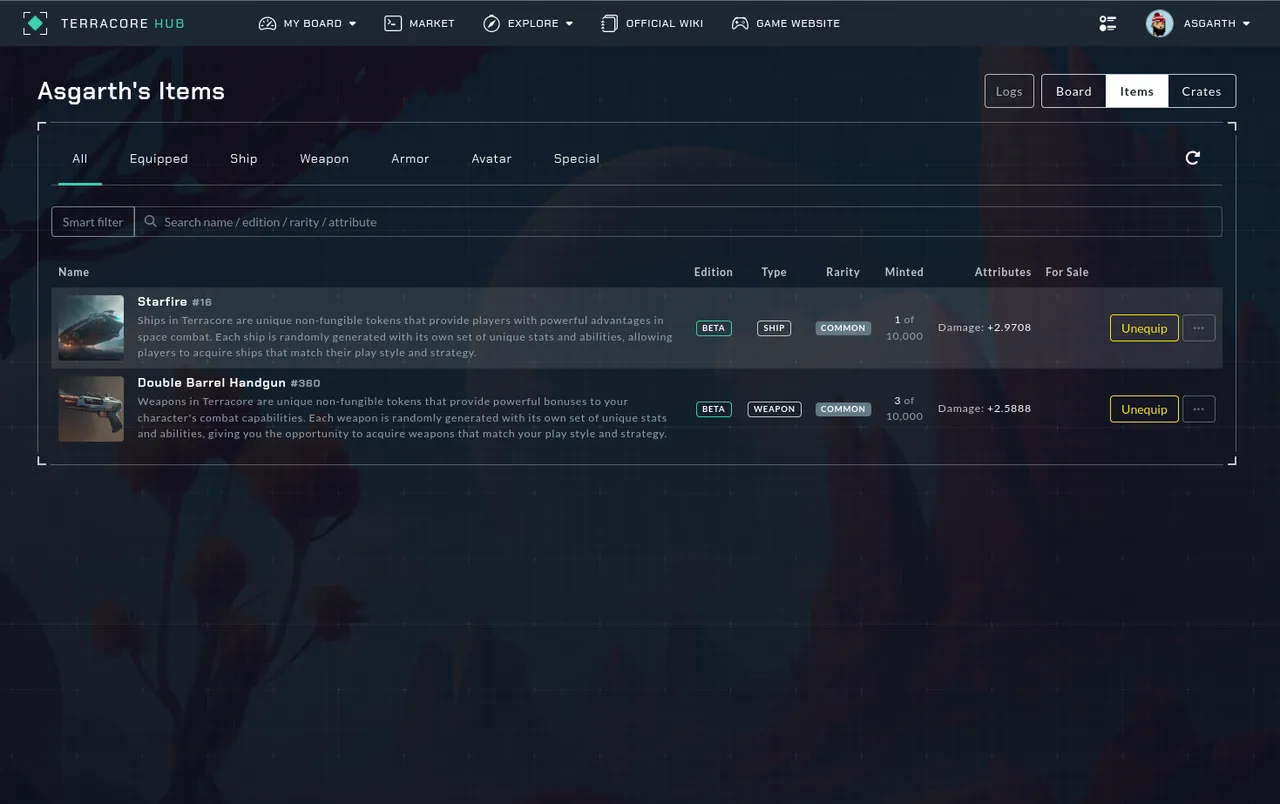Switch to the Avatar tab
1280x804 pixels.
tap(491, 159)
